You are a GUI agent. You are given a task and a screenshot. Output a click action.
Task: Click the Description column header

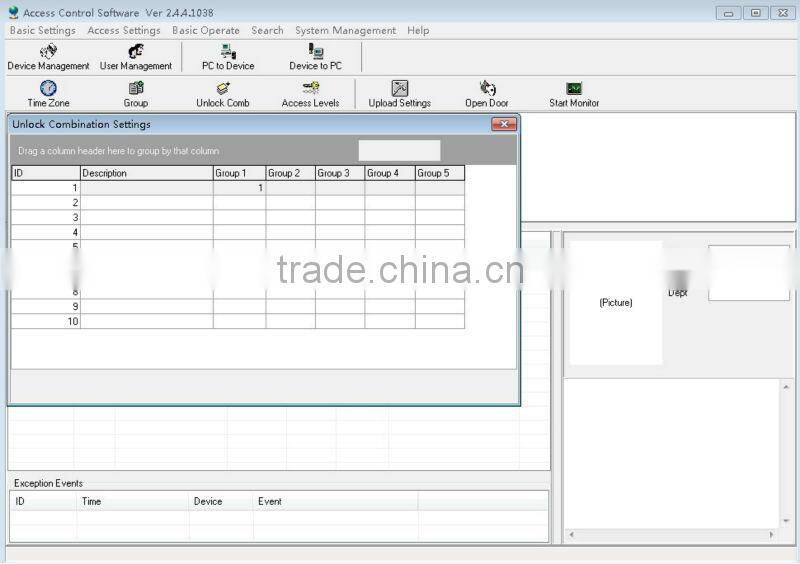(146, 173)
